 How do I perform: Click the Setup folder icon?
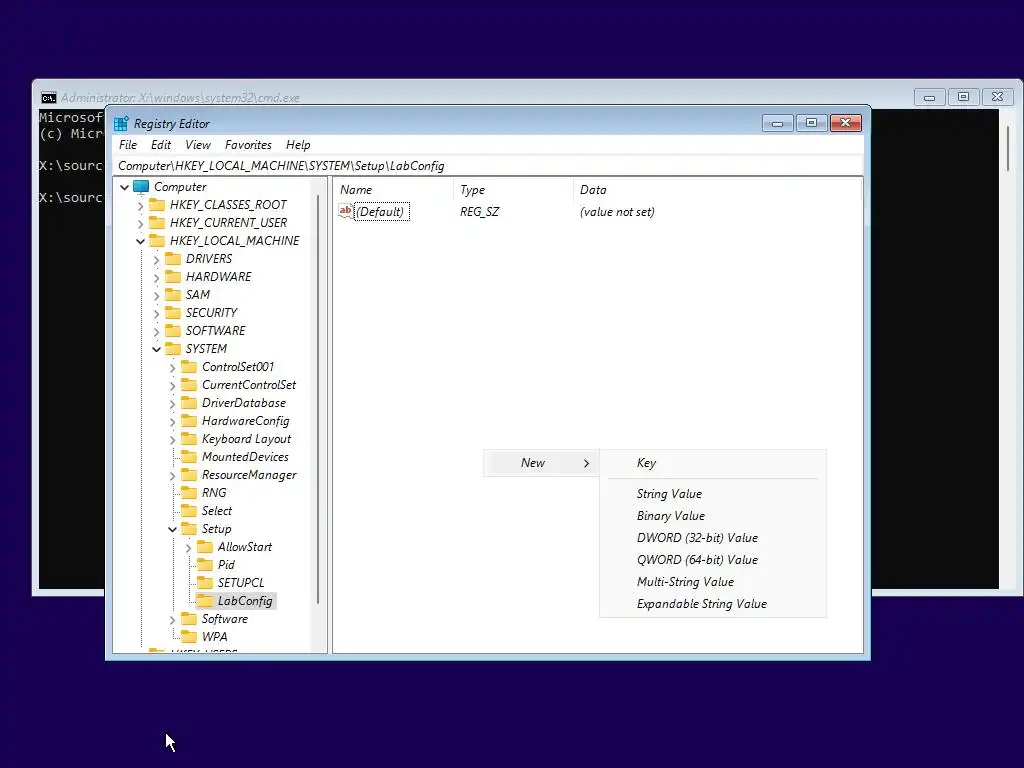coord(189,529)
